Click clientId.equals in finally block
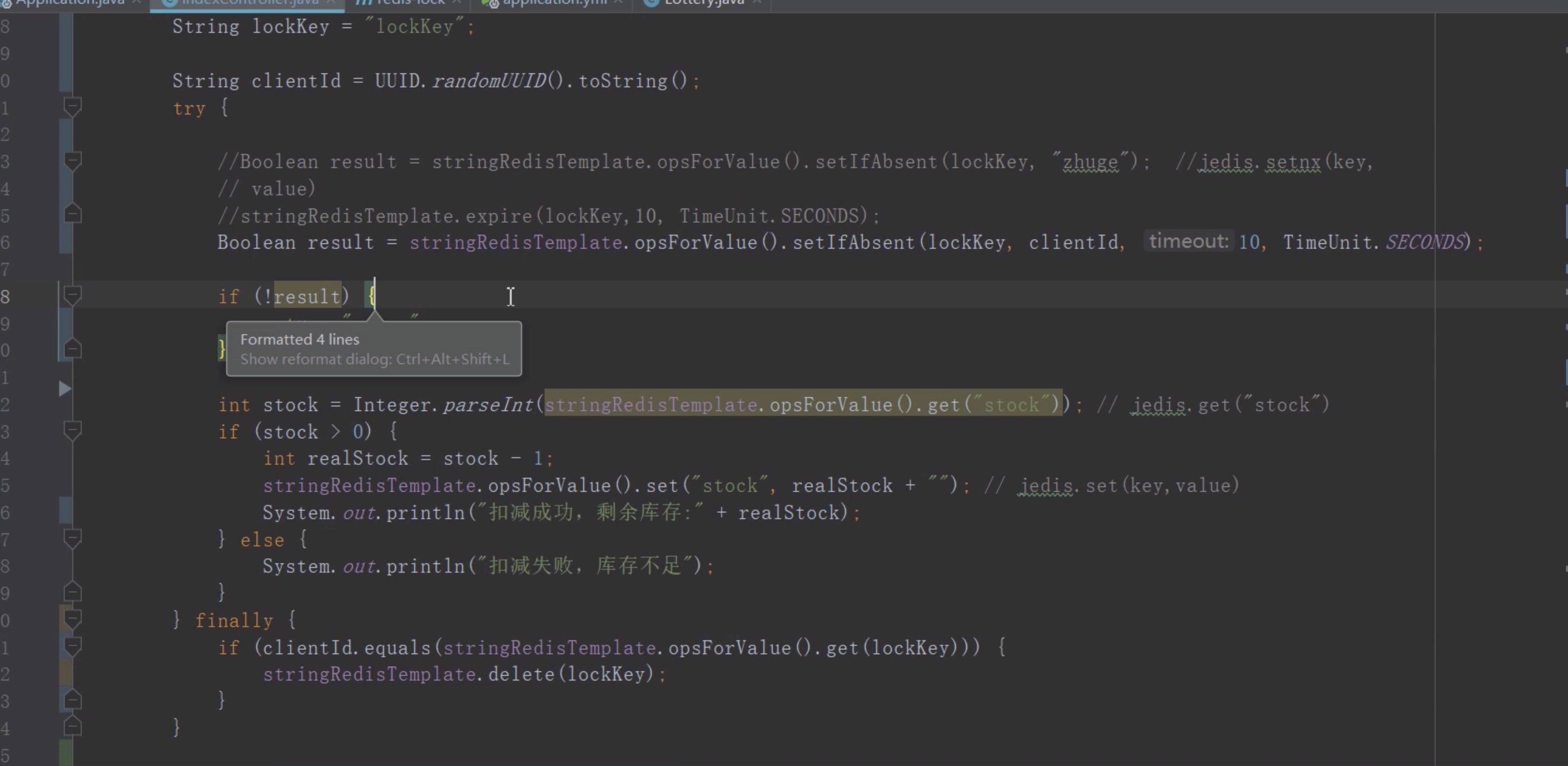The height and width of the screenshot is (766, 1568). (x=346, y=647)
